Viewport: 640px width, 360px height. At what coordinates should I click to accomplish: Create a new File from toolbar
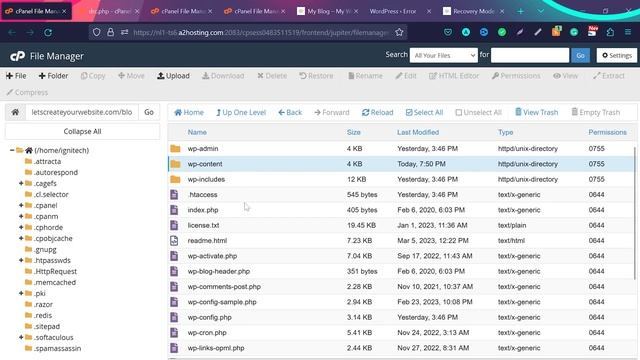pyautogui.click(x=16, y=76)
